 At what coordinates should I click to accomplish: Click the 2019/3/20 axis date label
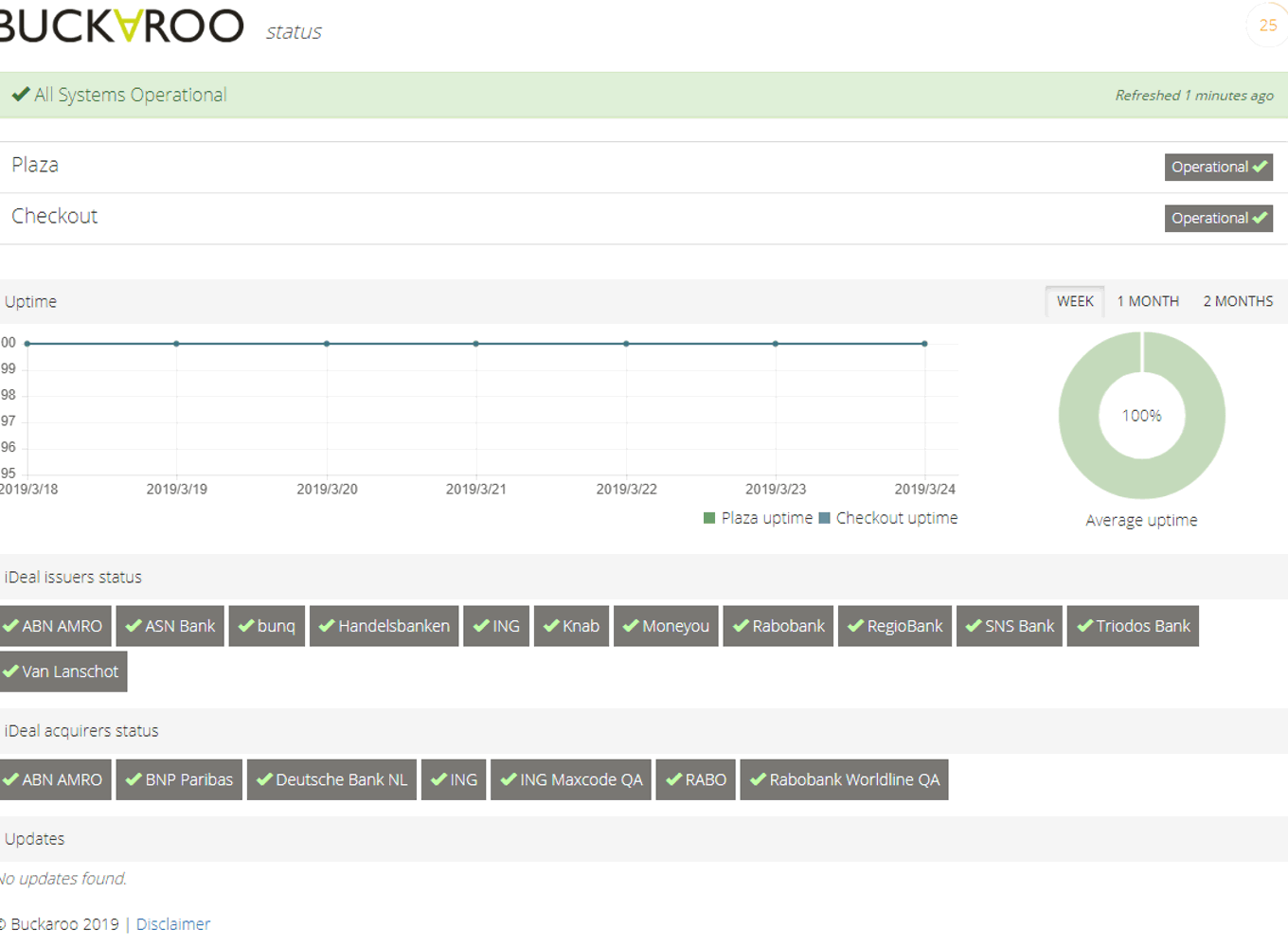click(x=327, y=489)
